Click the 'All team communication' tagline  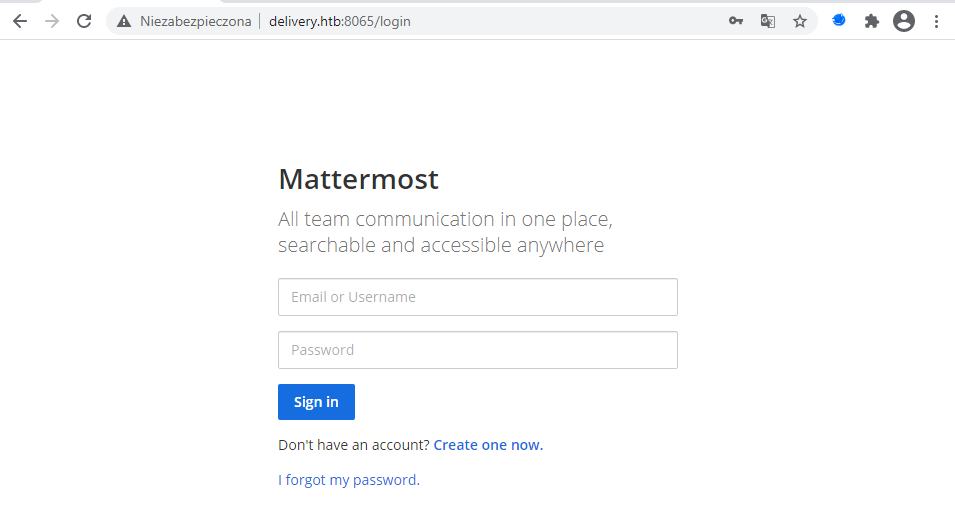(x=445, y=232)
